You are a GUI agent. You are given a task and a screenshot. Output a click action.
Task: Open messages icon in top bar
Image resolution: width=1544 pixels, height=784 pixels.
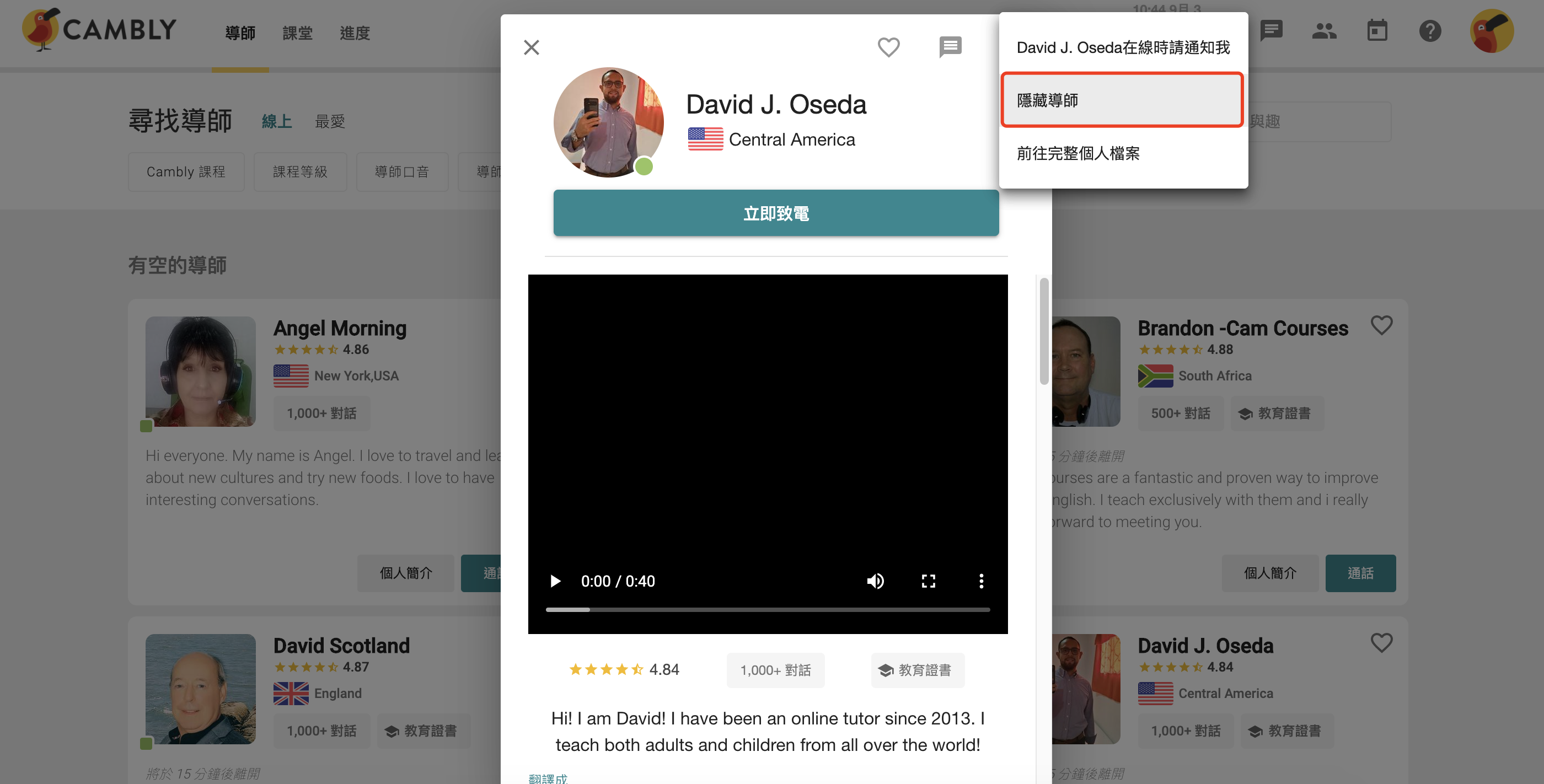[x=1270, y=30]
